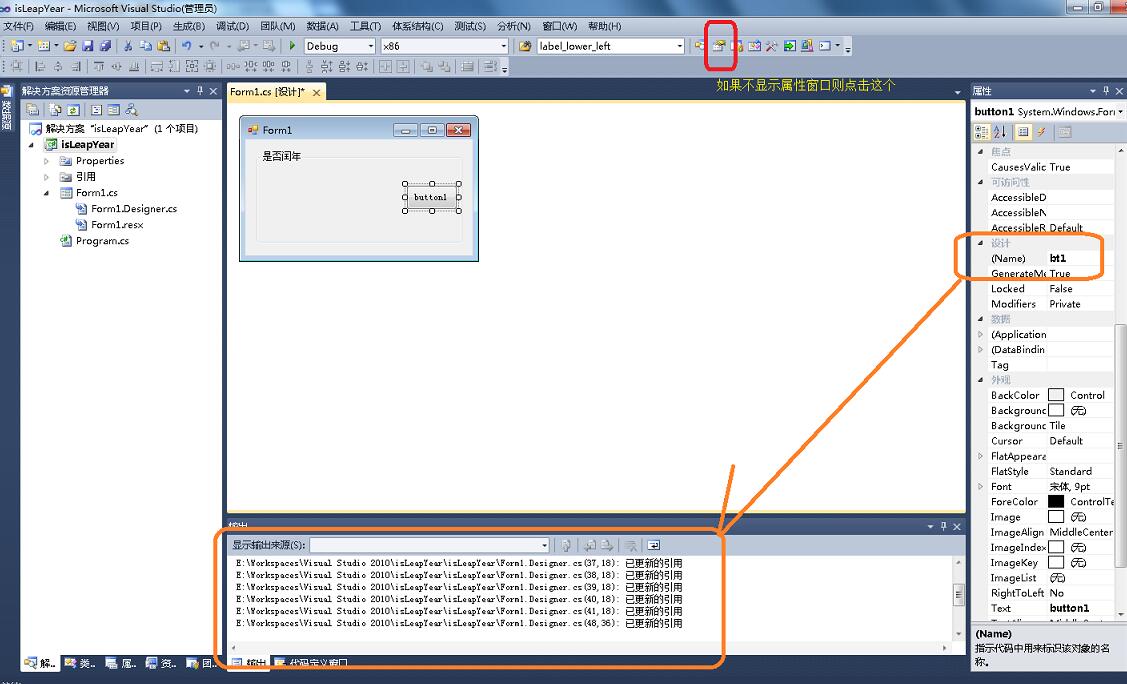
Task: Click the Center Horizontally layout icon
Action: (x=385, y=66)
